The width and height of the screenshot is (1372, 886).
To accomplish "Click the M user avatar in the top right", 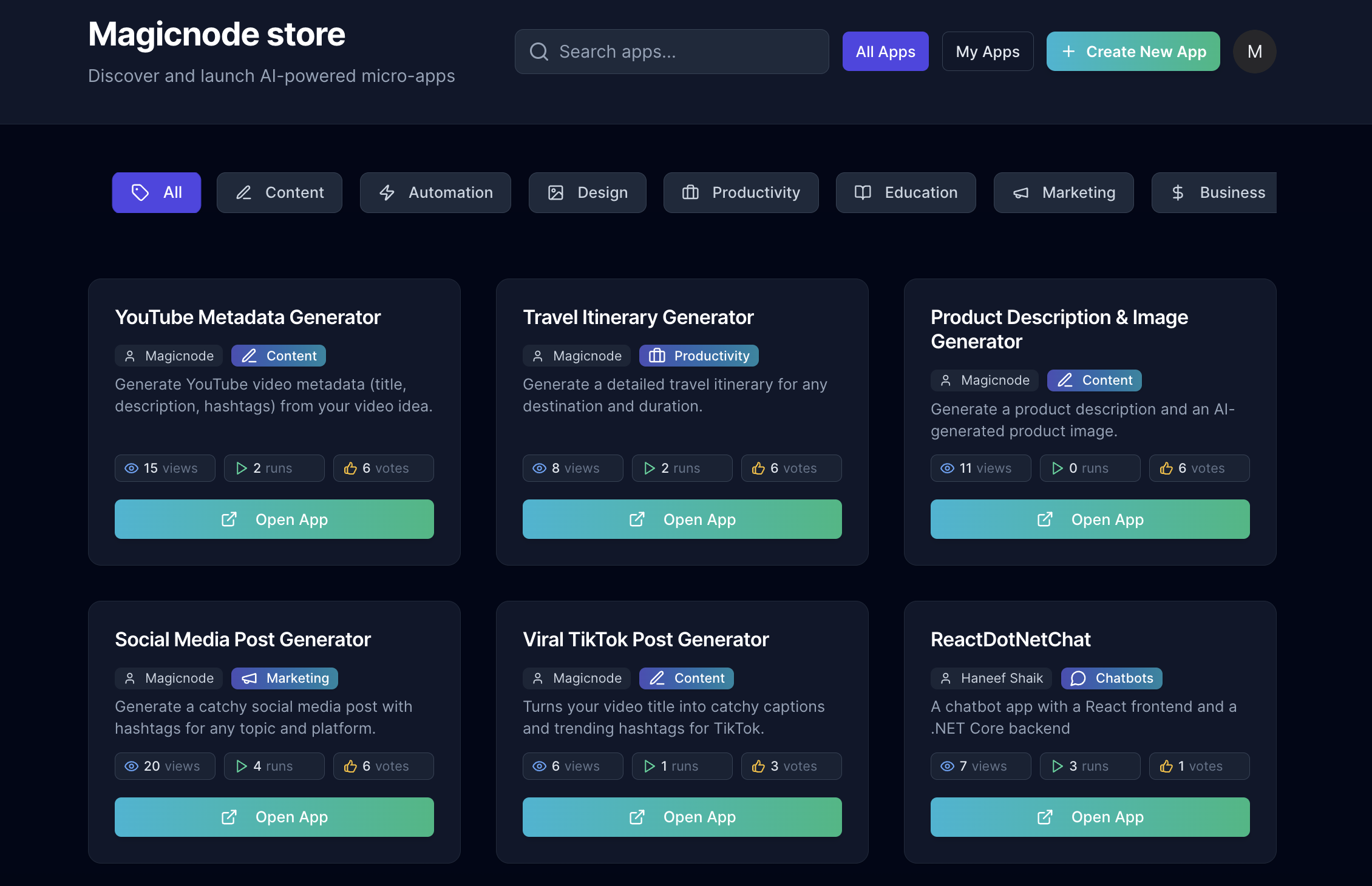I will click(x=1254, y=52).
